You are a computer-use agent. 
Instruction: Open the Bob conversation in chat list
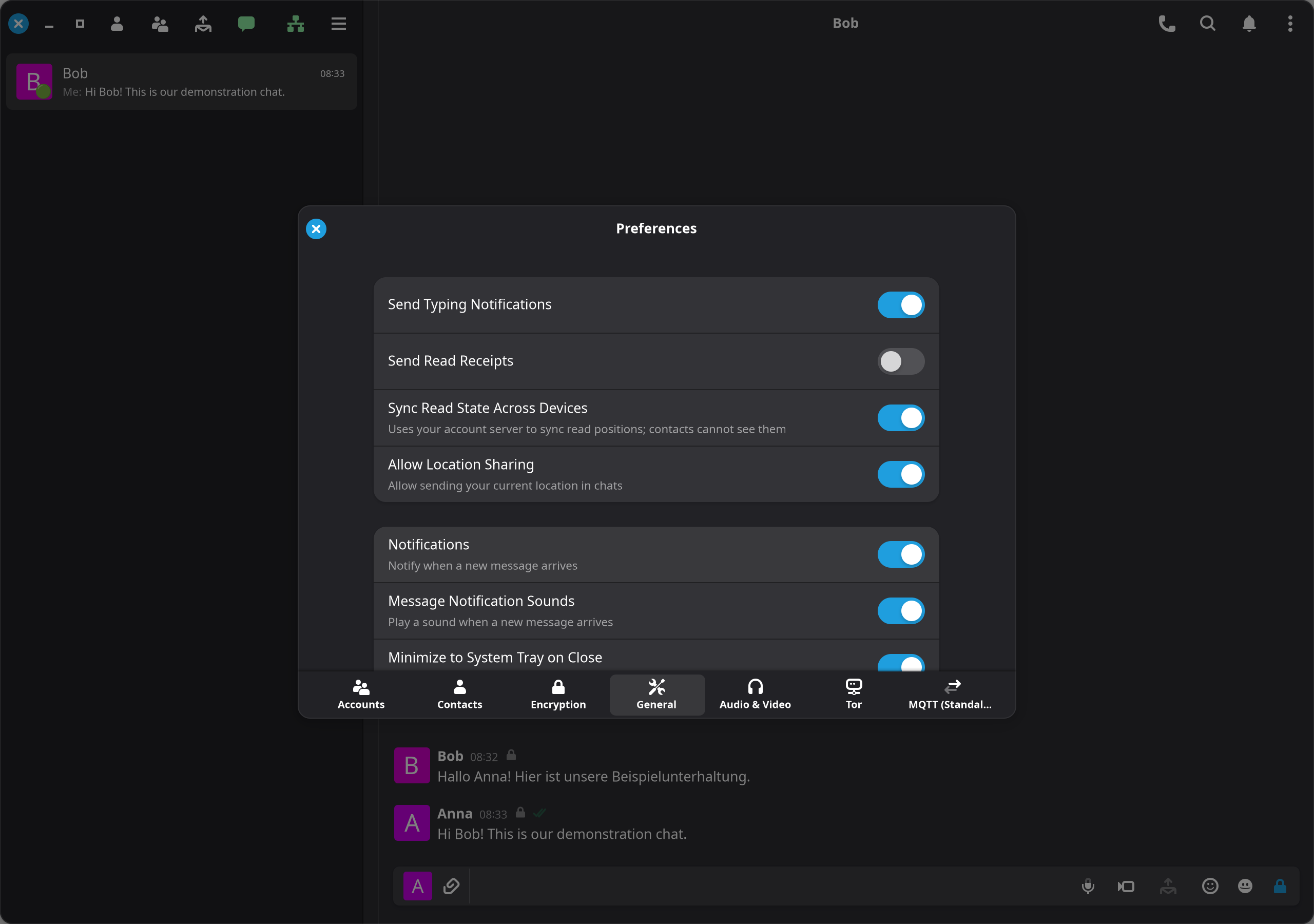(181, 82)
